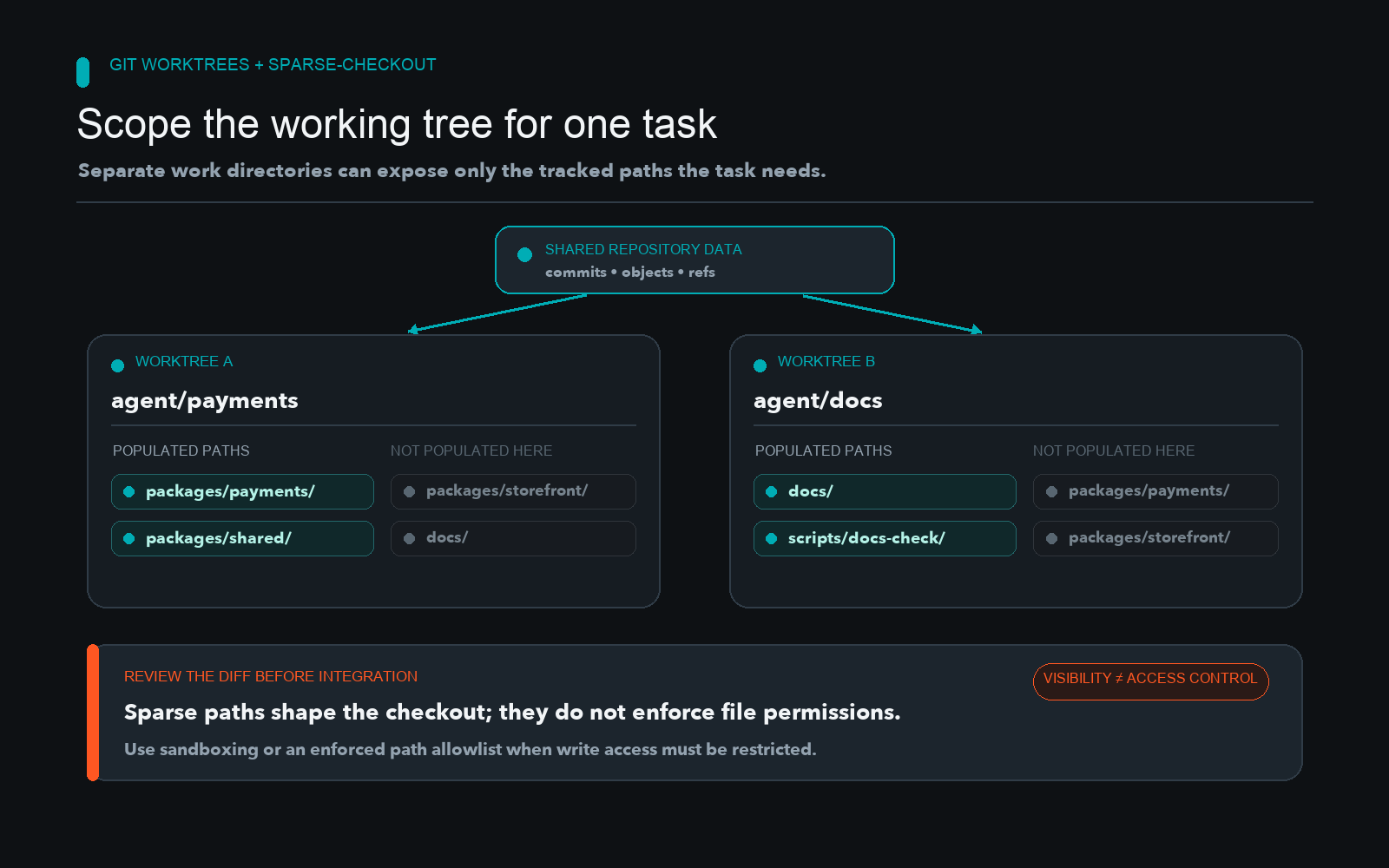Viewport: 1389px width, 868px height.
Task: Click the teal bullet in scripts/docs-check/ chip
Action: point(771,538)
